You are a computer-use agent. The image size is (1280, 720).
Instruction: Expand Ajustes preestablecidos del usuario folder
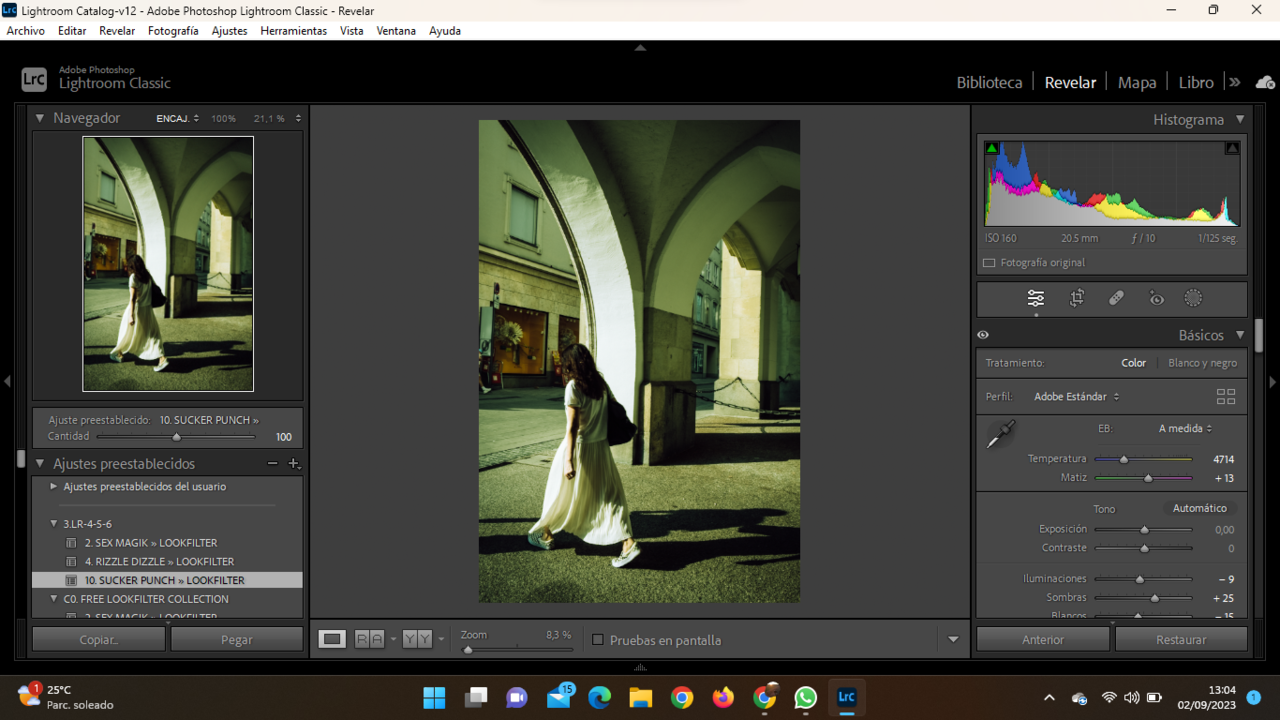pos(54,487)
